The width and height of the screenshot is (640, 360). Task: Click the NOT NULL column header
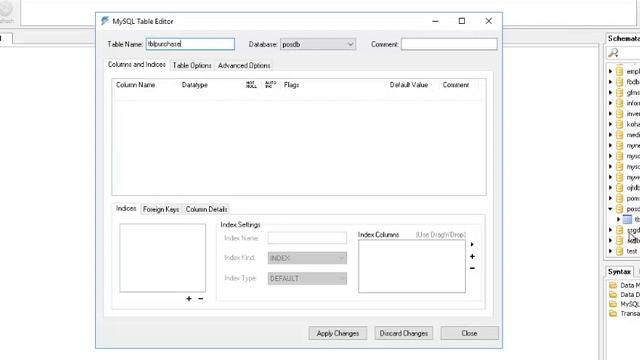coord(251,85)
